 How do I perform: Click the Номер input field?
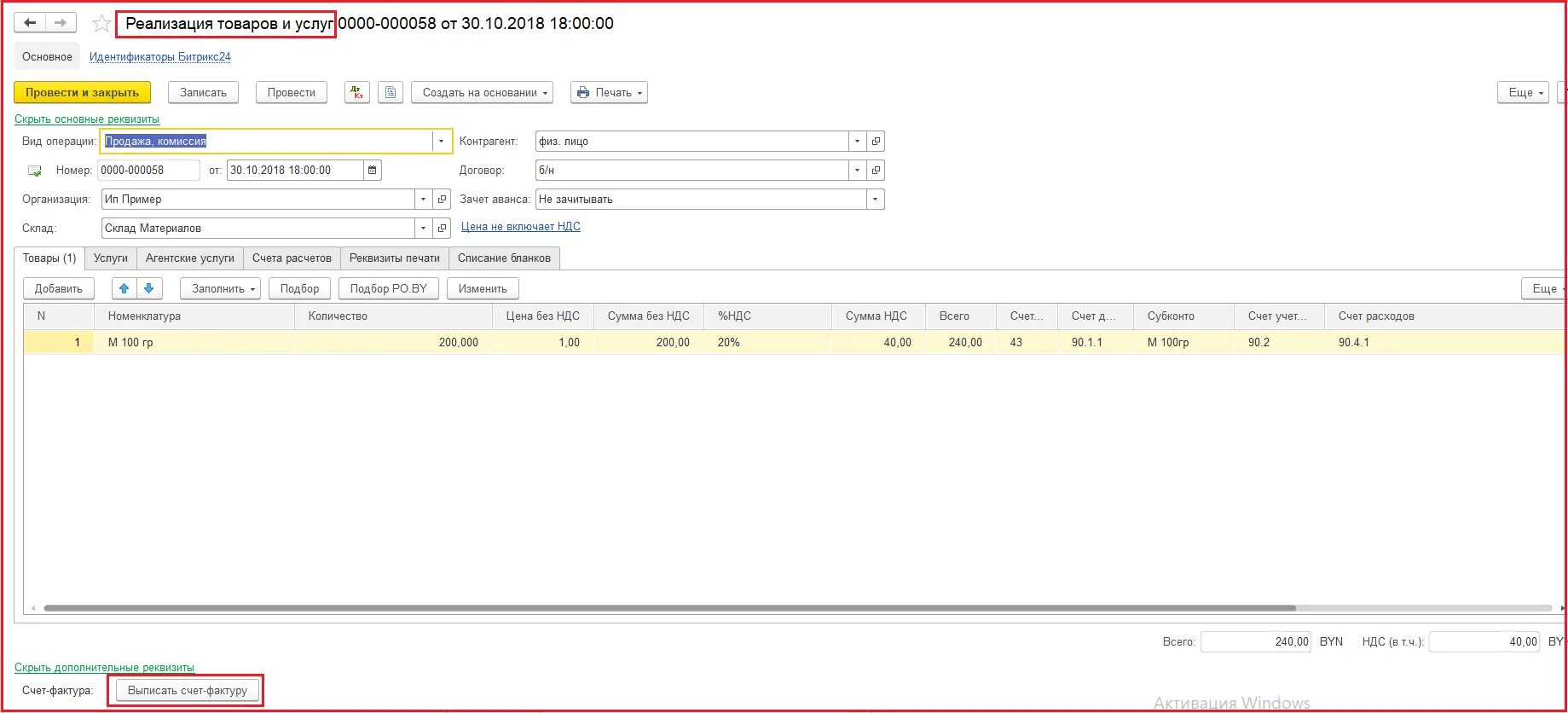click(148, 171)
